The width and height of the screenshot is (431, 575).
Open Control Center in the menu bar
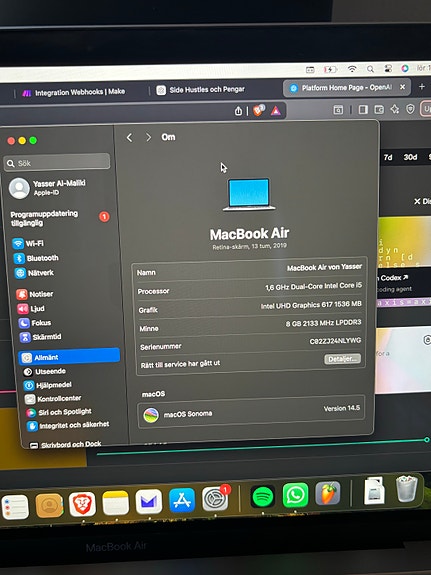(388, 69)
